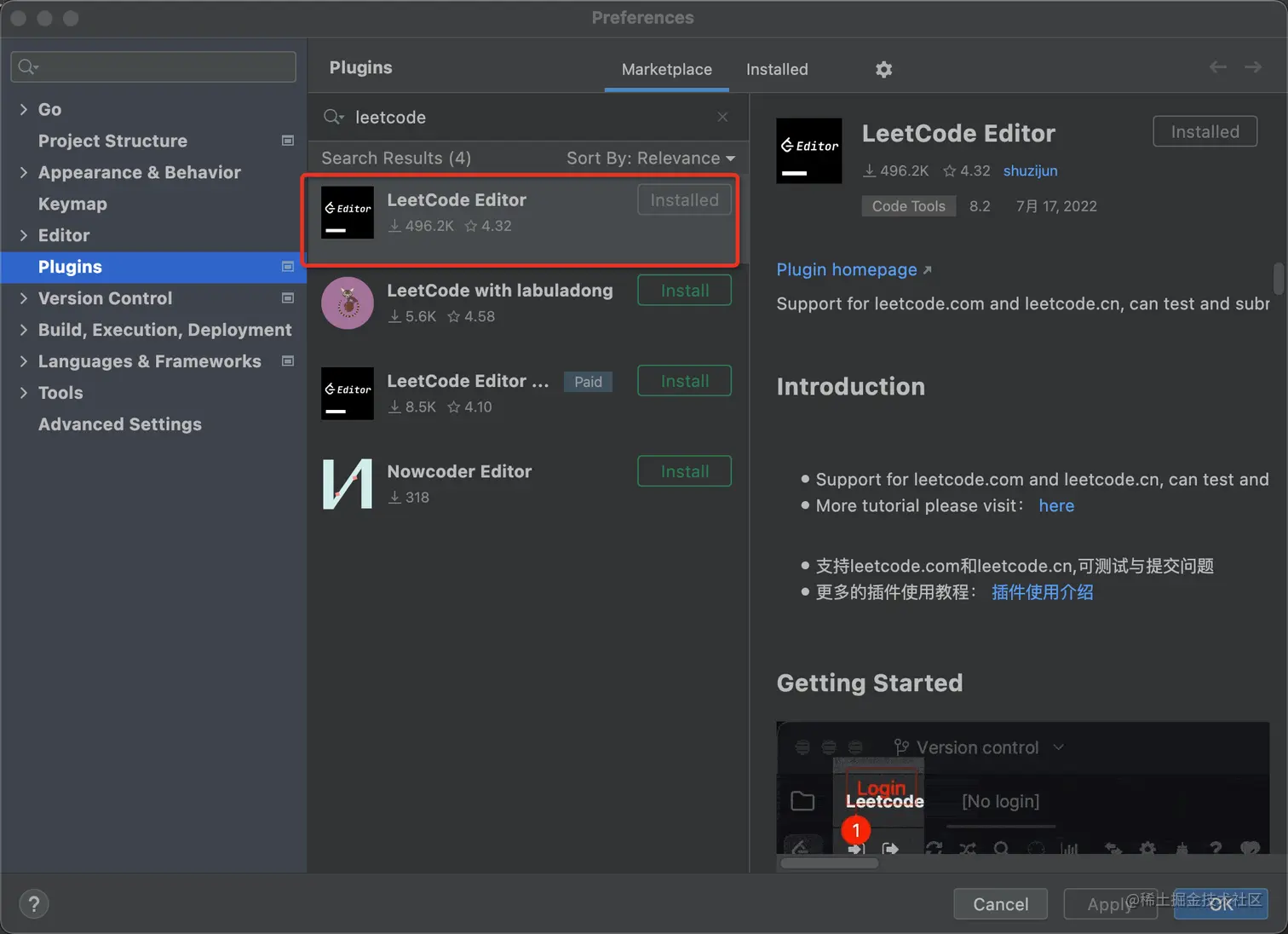The width and height of the screenshot is (1288, 934).
Task: Confirm preferences with the OK button
Action: [1221, 904]
